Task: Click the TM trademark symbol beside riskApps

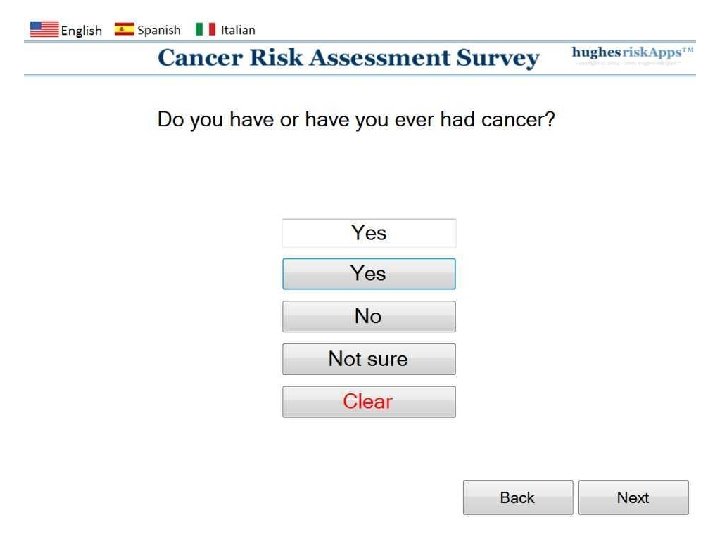Action: coord(687,49)
